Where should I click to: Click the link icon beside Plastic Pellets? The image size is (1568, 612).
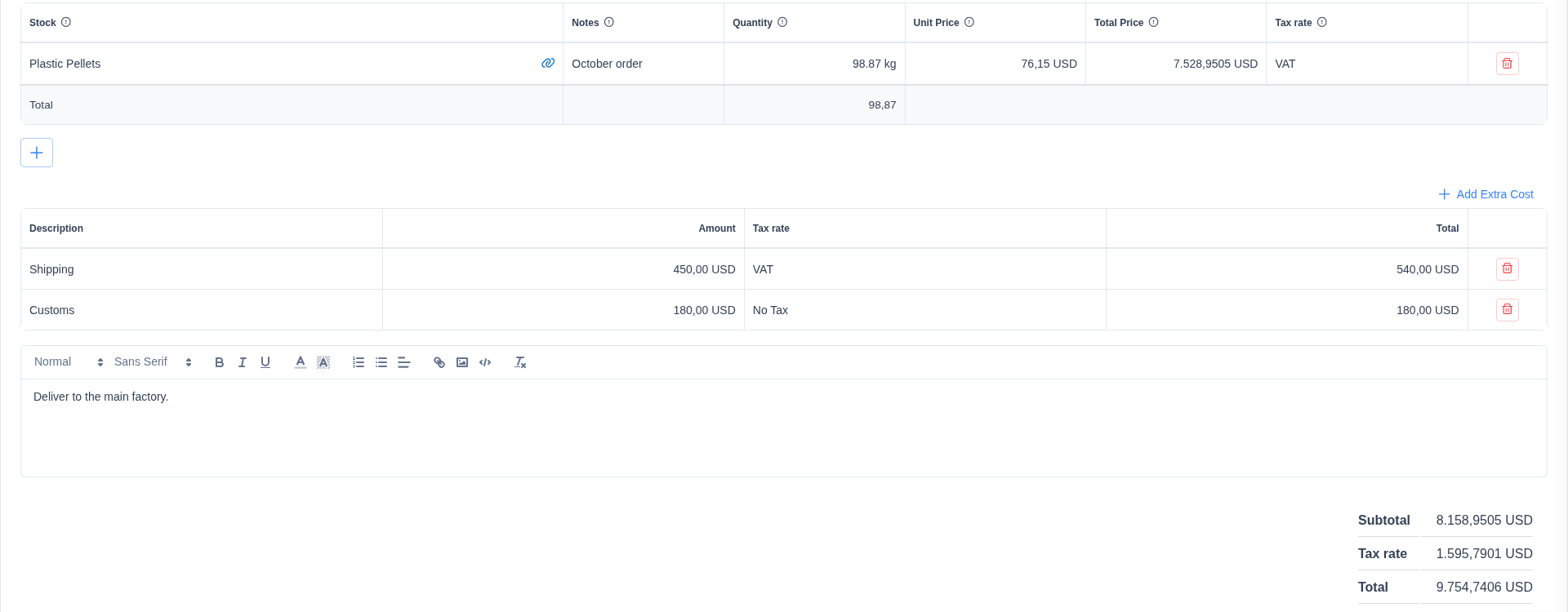(548, 63)
